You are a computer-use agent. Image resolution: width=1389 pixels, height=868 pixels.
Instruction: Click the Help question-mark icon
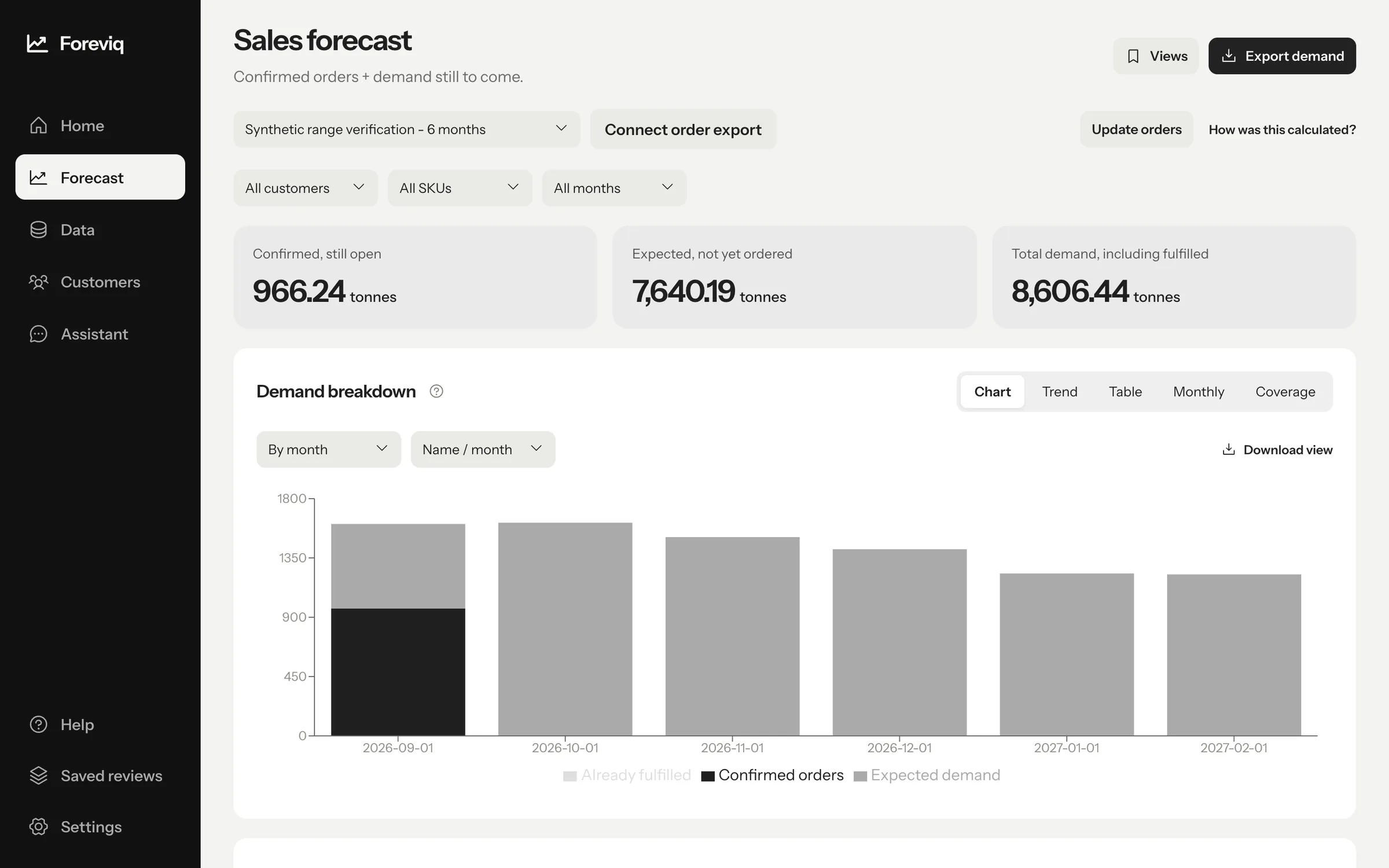(x=38, y=724)
